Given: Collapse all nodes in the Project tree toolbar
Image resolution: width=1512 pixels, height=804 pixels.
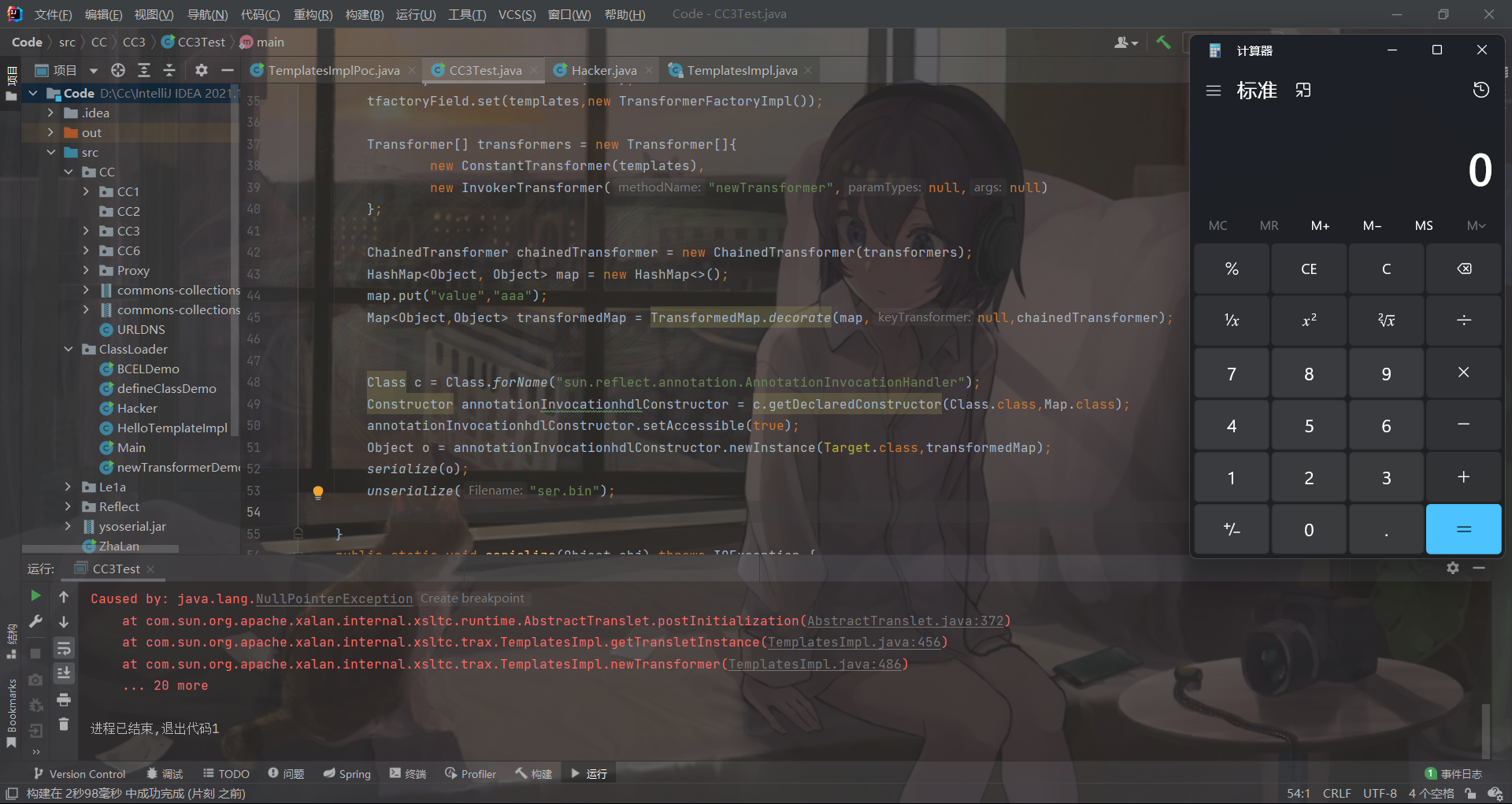Looking at the screenshot, I should coord(169,71).
